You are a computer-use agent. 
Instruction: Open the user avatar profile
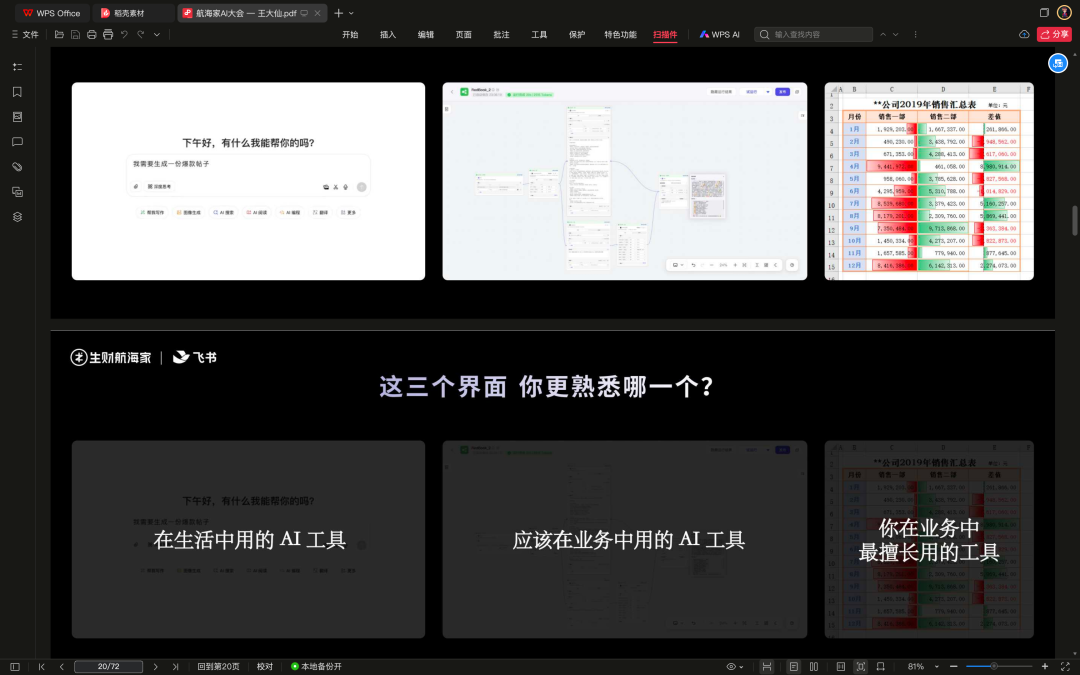pyautogui.click(x=1064, y=13)
